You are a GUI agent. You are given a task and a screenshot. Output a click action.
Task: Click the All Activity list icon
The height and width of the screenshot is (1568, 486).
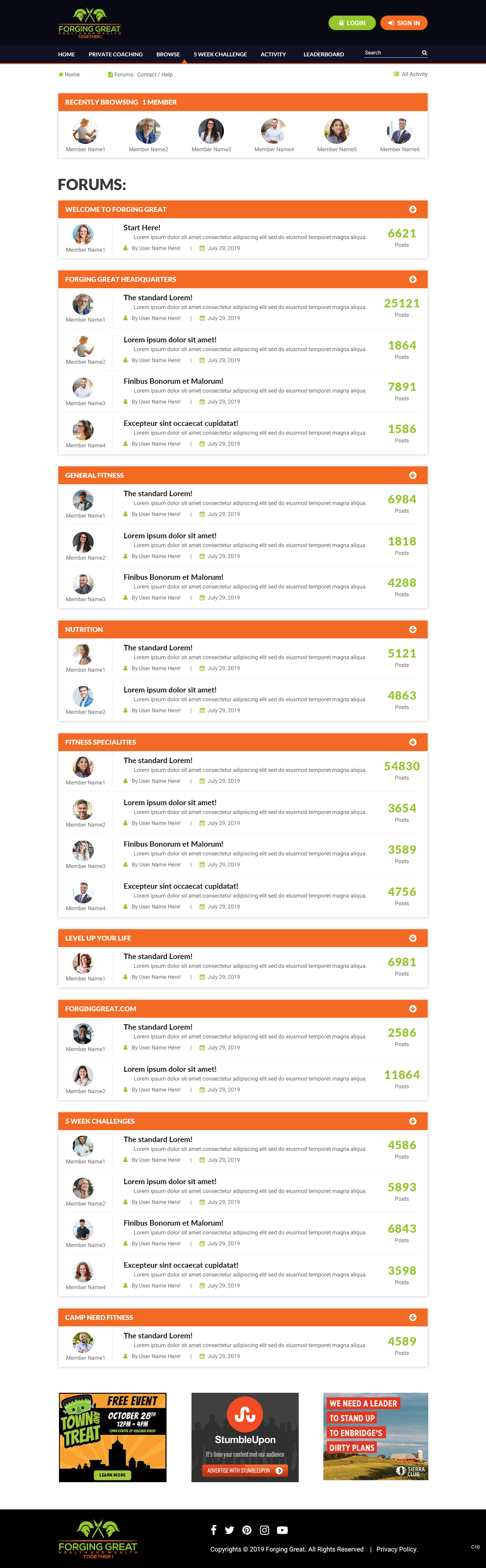click(x=397, y=74)
